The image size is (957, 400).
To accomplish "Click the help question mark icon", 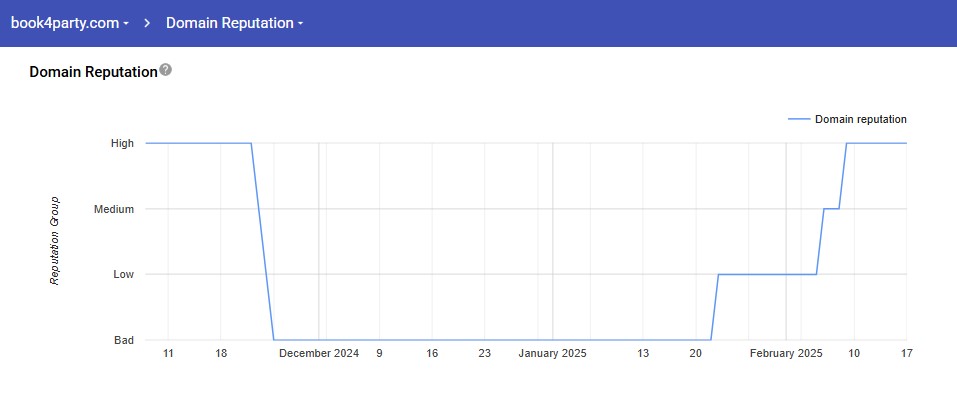I will pos(166,71).
